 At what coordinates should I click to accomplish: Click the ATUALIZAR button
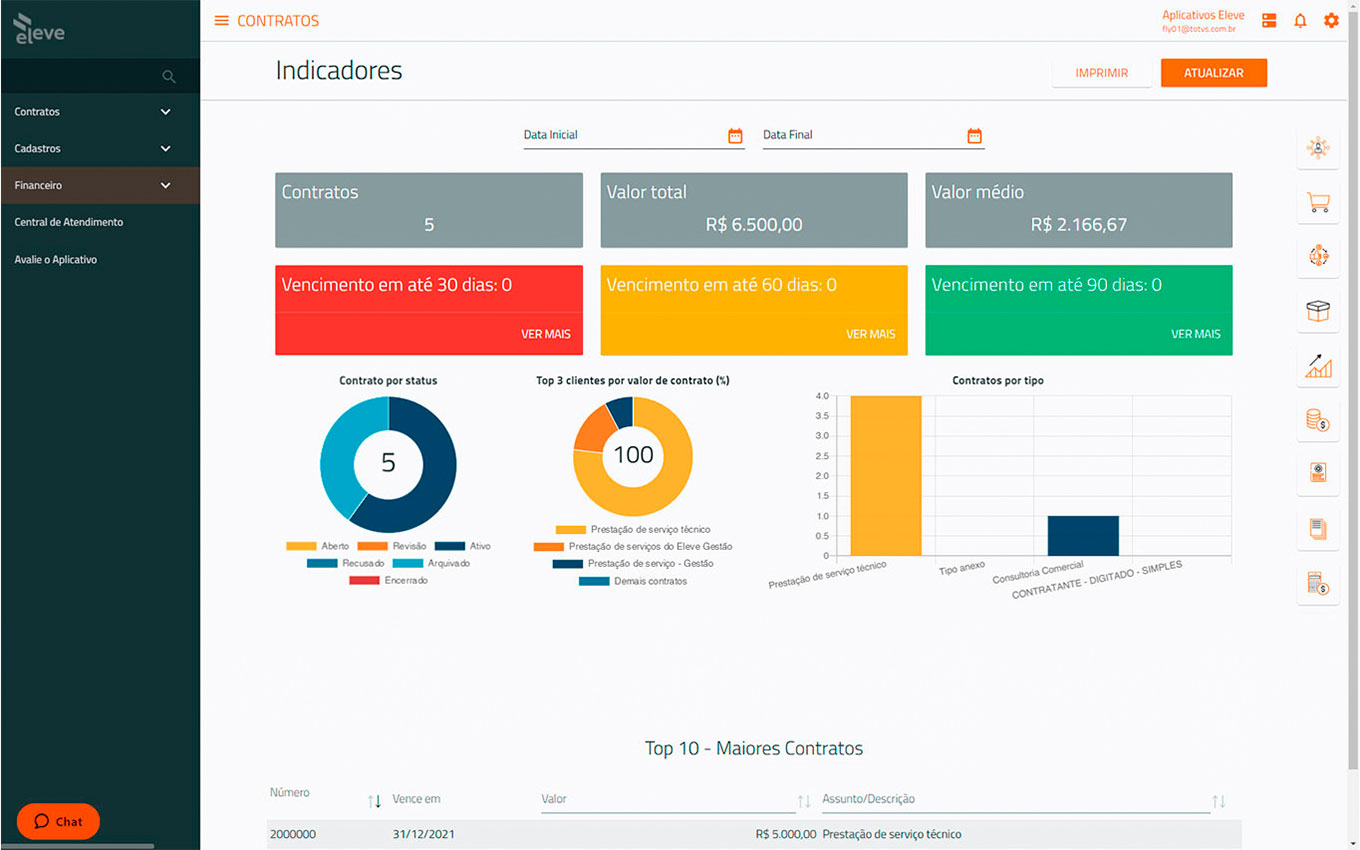[x=1213, y=73]
